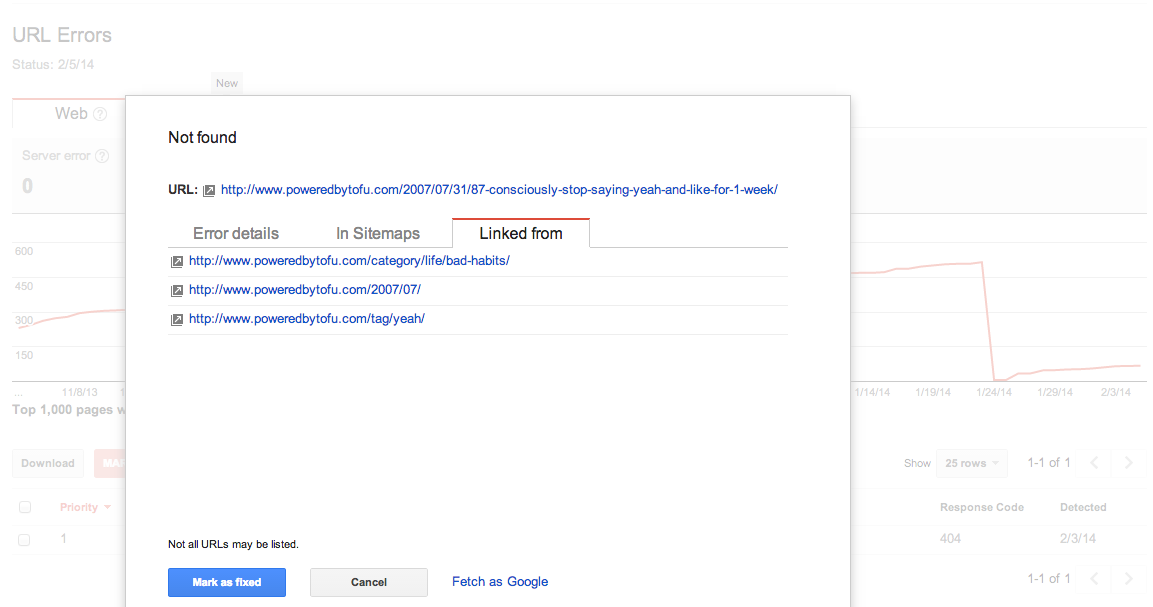Image resolution: width=1153 pixels, height=607 pixels.
Task: Switch to the In Sitemaps tab
Action: (378, 233)
